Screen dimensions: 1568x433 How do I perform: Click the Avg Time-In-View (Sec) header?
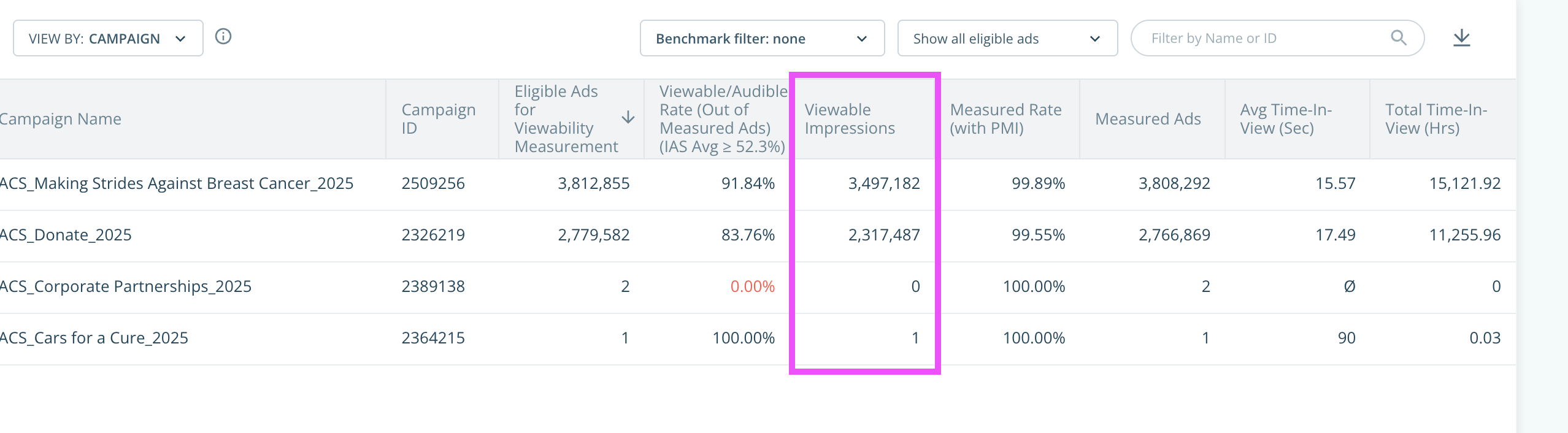(x=1286, y=119)
